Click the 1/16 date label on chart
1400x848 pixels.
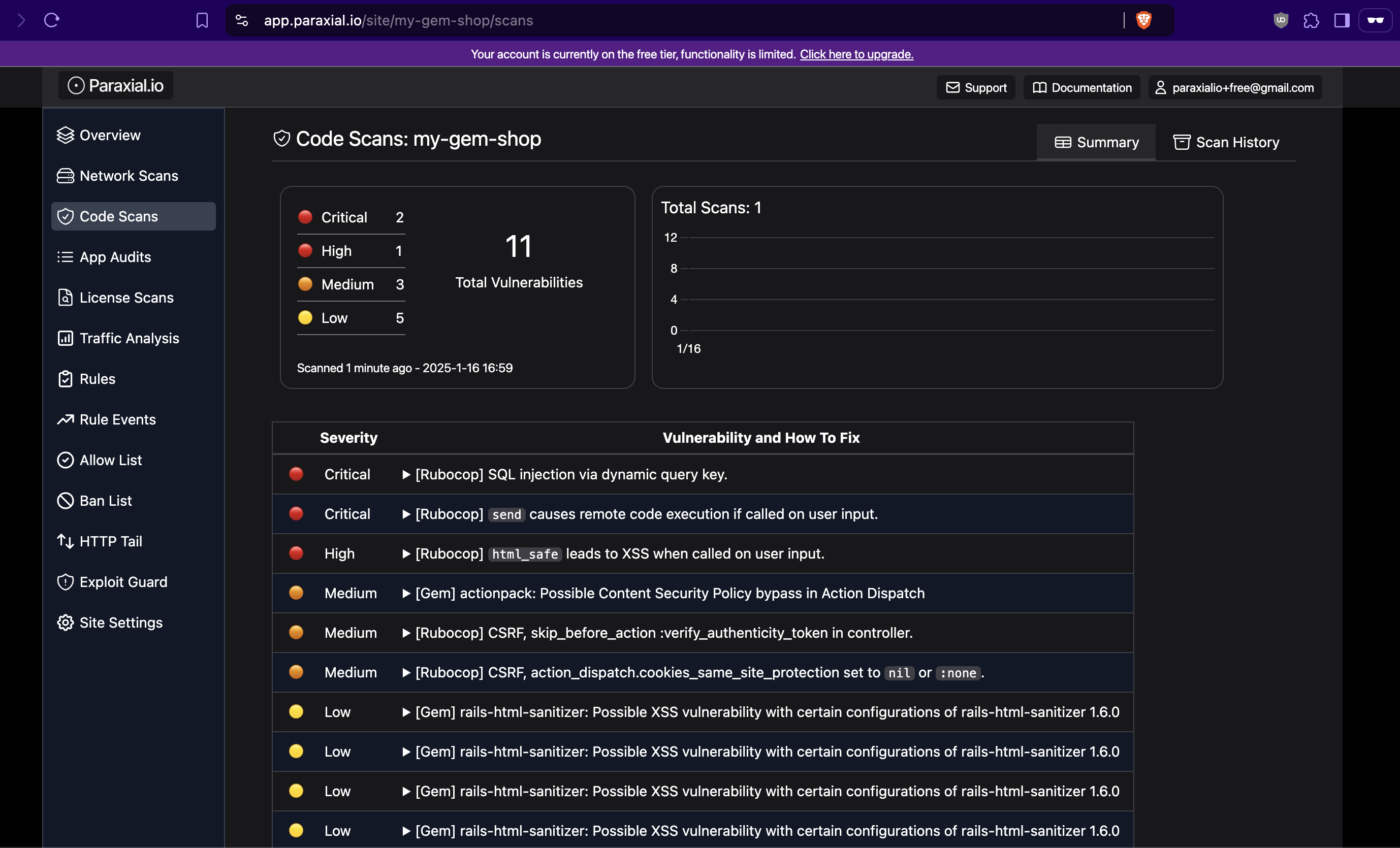pos(689,349)
